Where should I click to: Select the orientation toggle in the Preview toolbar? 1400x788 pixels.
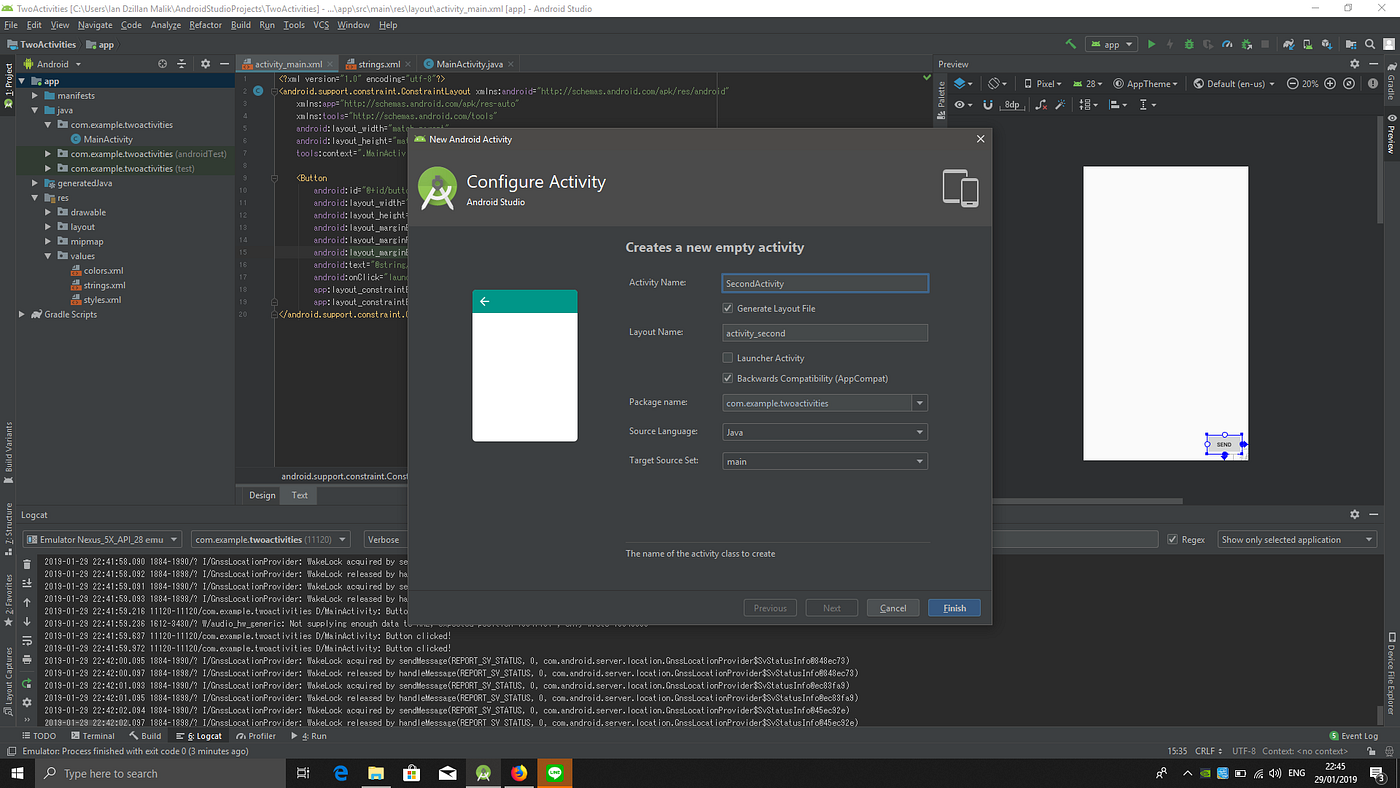[994, 83]
